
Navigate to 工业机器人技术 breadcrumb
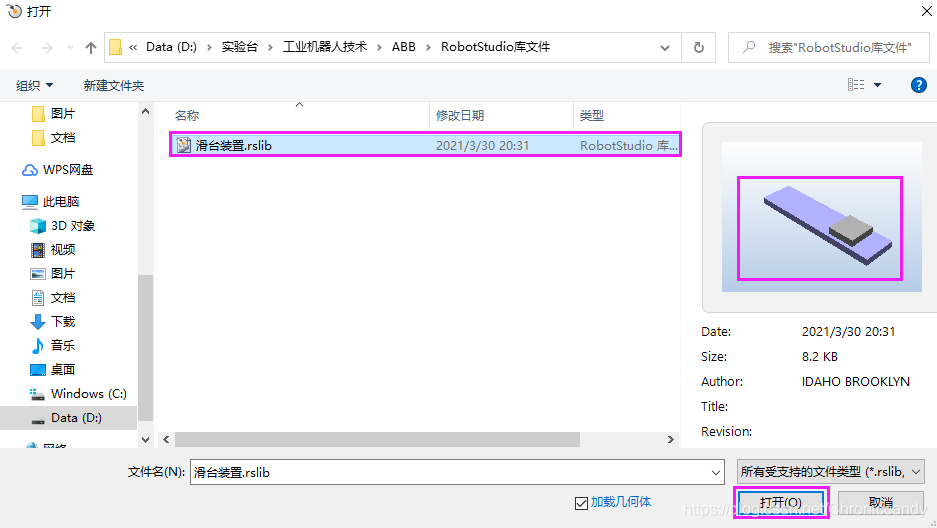[x=324, y=47]
